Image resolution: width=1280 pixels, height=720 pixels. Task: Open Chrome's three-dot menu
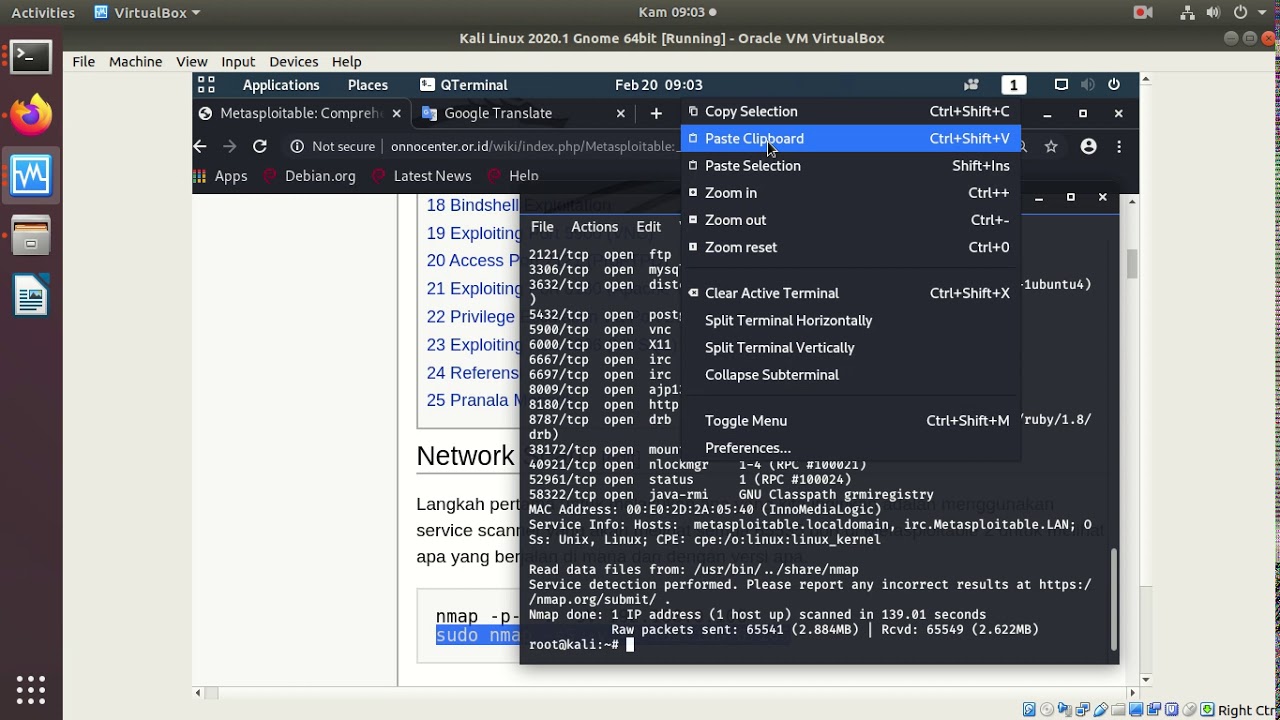[x=1119, y=146]
